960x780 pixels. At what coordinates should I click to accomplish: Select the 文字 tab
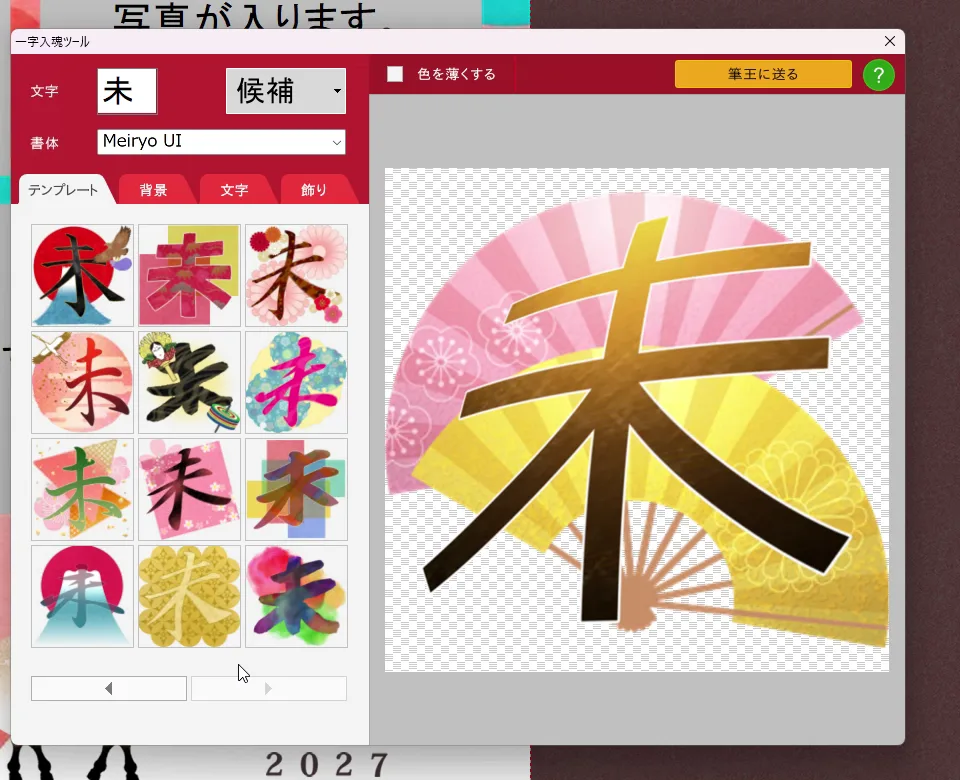pos(234,190)
